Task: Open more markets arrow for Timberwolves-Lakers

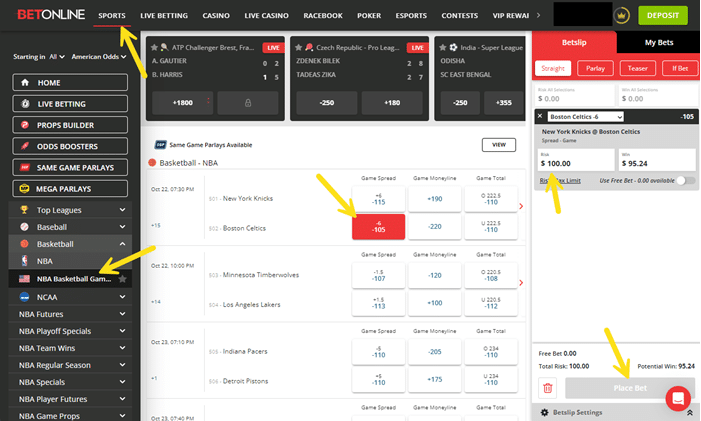Action: click(x=521, y=283)
